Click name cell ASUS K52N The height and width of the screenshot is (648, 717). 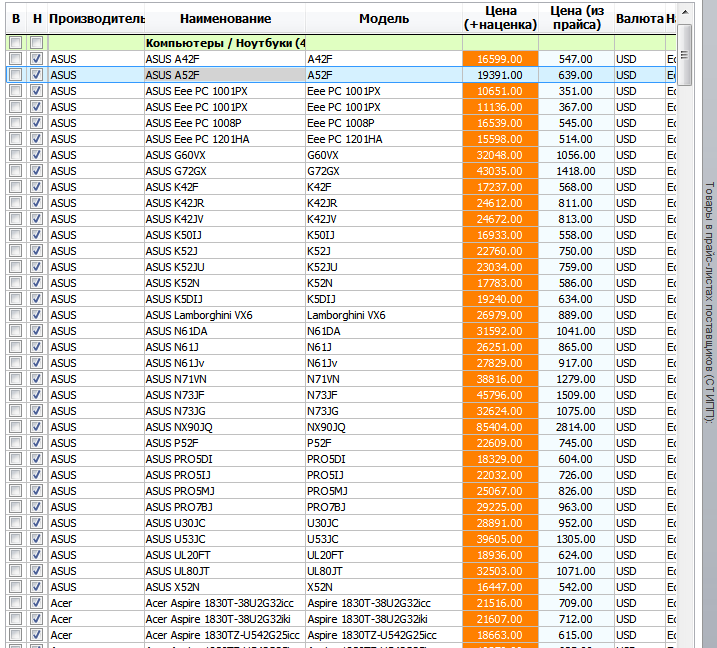coord(225,283)
